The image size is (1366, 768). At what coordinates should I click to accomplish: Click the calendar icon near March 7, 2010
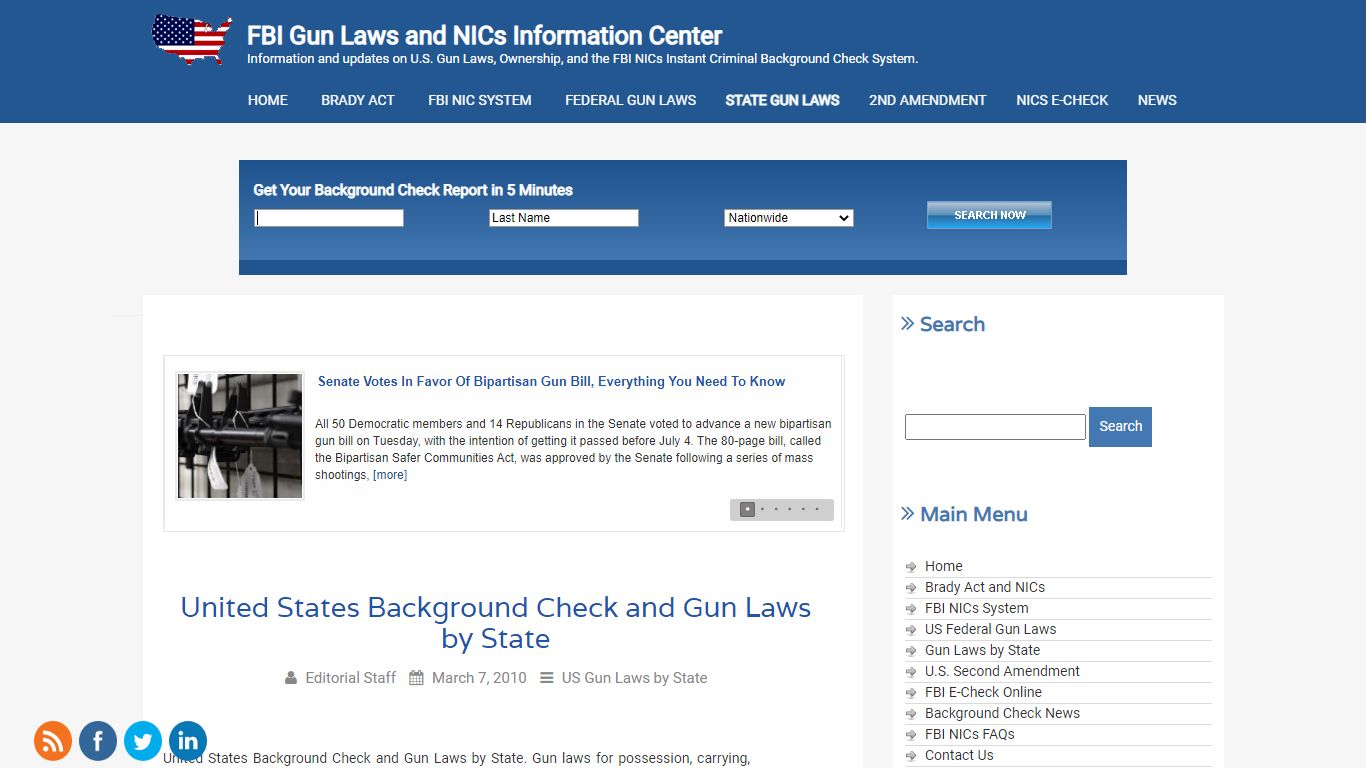pos(417,678)
